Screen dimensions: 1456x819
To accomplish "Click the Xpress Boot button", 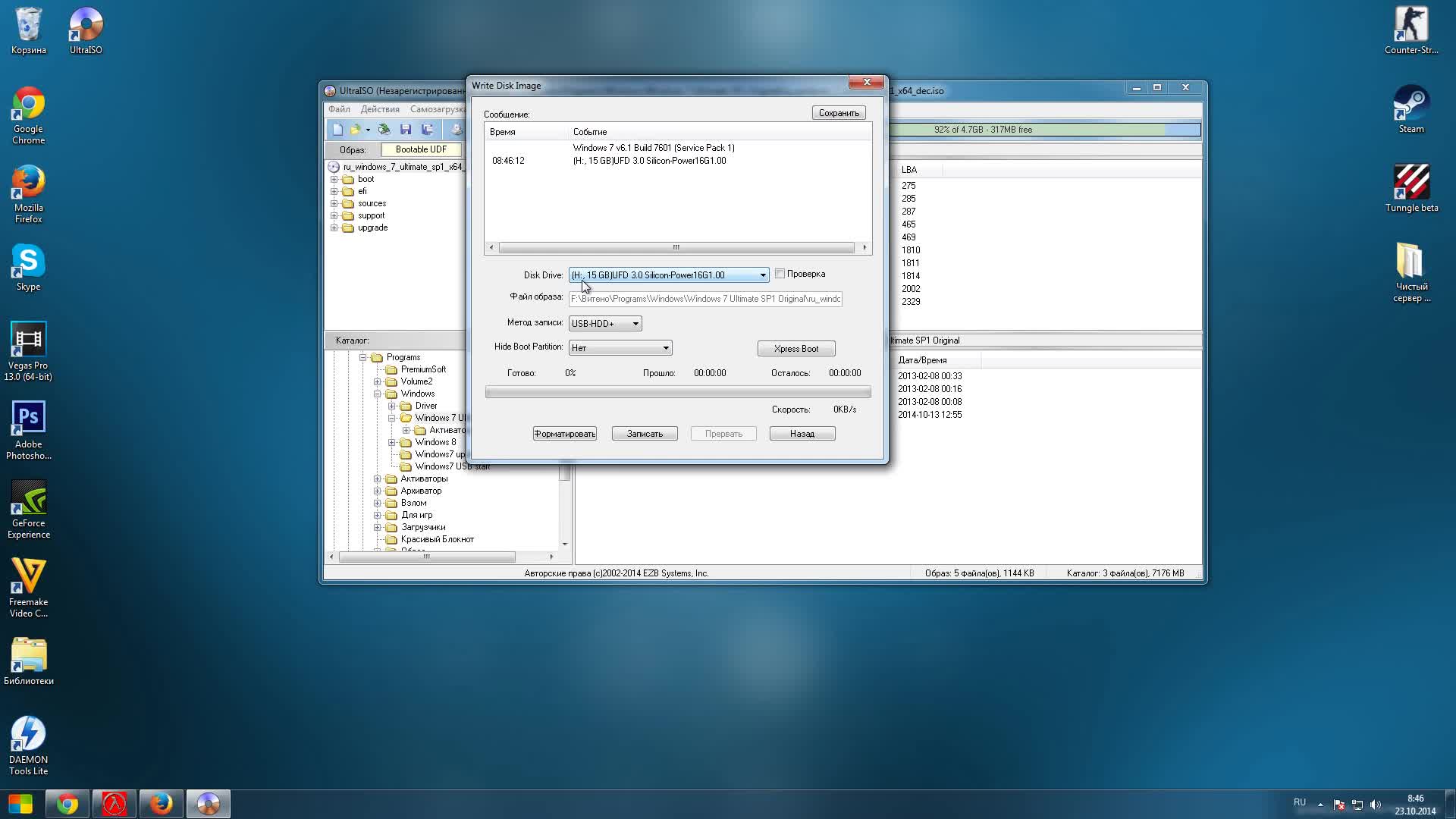I will point(796,349).
